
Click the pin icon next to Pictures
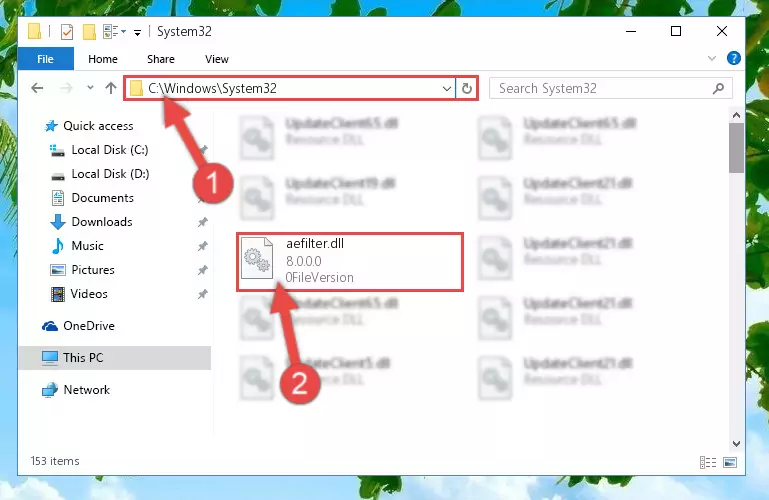click(x=203, y=270)
